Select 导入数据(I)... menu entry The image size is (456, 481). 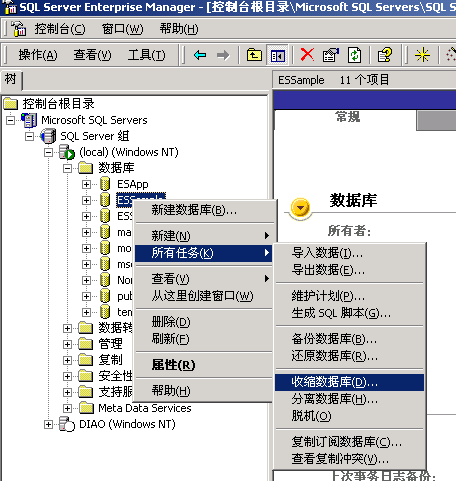pyautogui.click(x=349, y=253)
